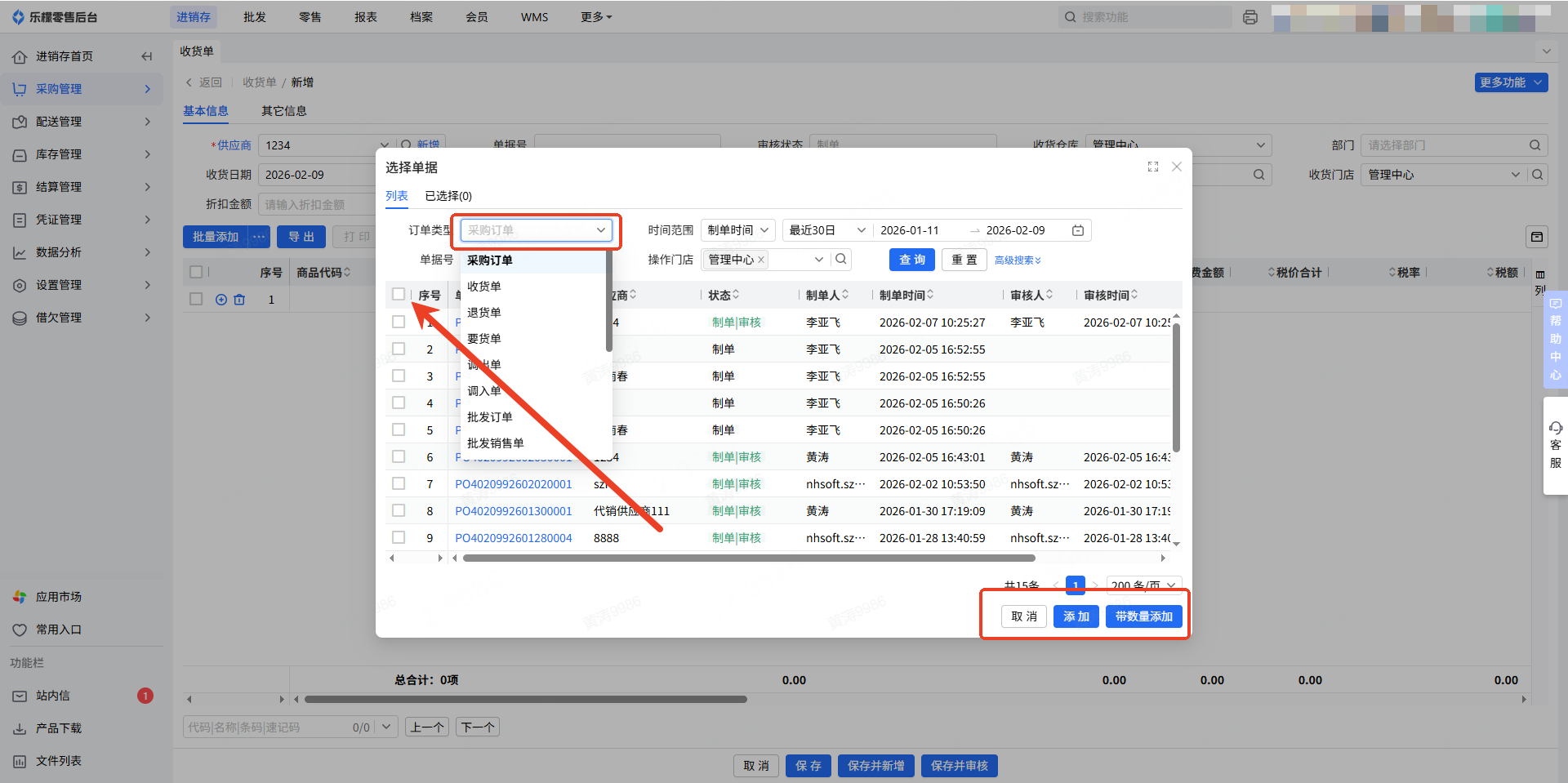This screenshot has width=1568, height=783.
Task: Click the 乐檬零售后台 logo
Action: [x=55, y=17]
